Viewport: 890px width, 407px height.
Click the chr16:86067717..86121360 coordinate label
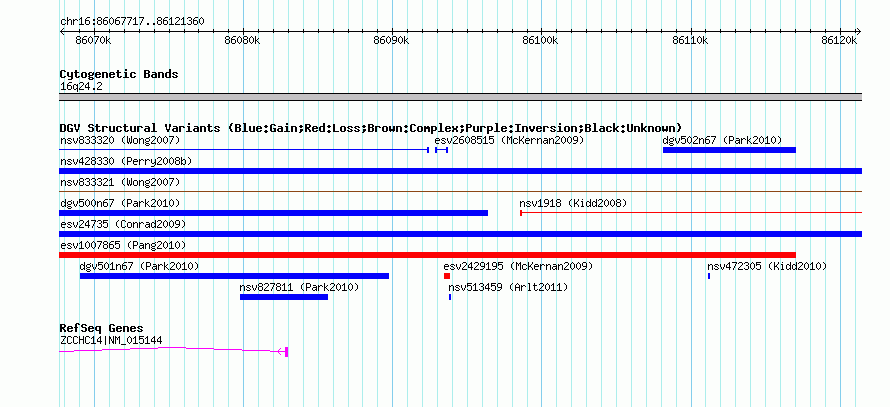[132, 22]
